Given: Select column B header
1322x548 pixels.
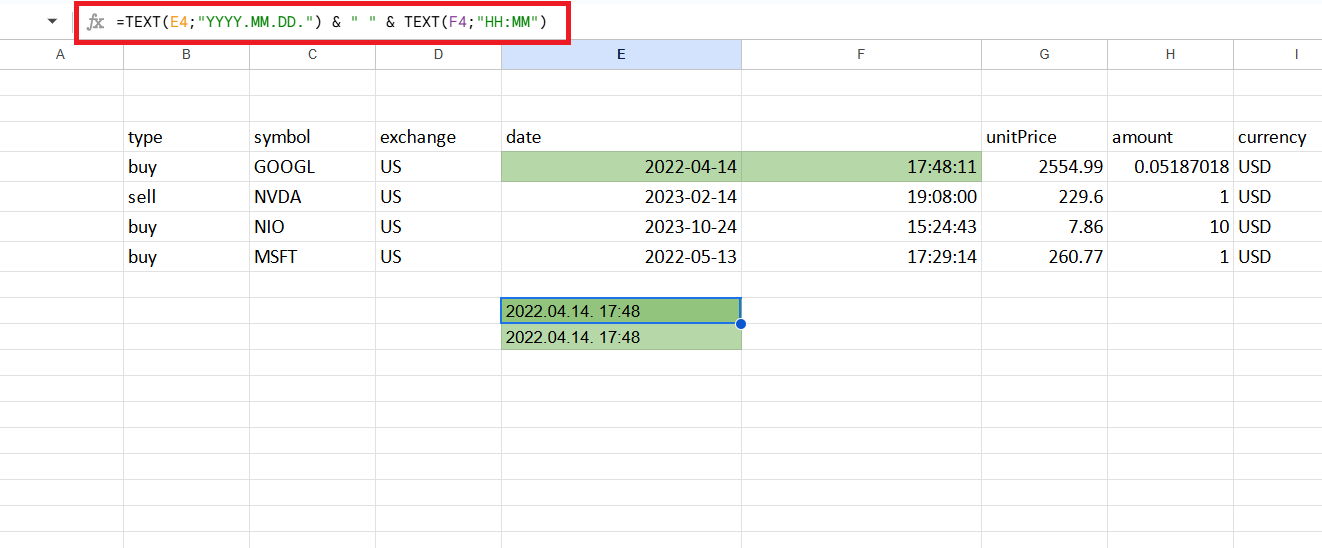Looking at the screenshot, I should (186, 55).
